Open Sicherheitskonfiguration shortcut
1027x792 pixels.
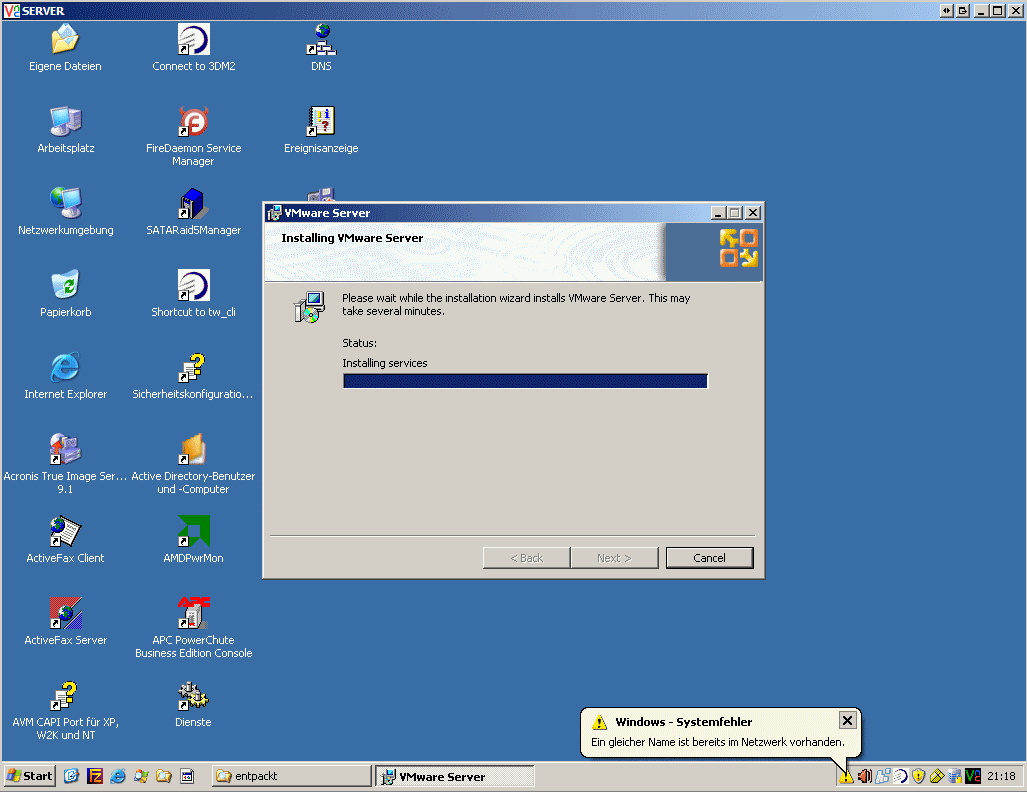[193, 367]
